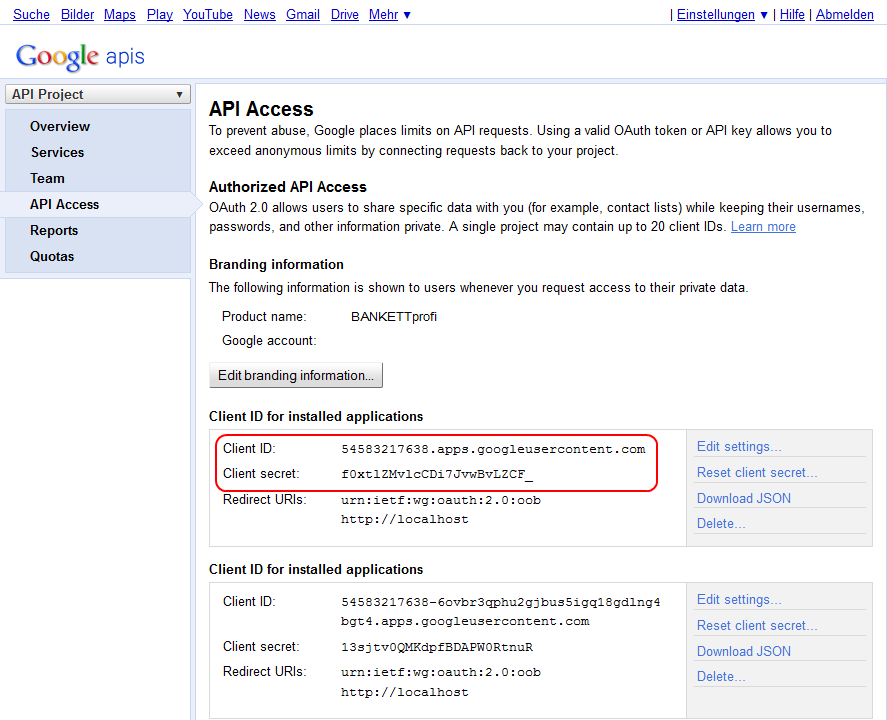Expand the Mehr menu
The image size is (887, 720).
[390, 14]
